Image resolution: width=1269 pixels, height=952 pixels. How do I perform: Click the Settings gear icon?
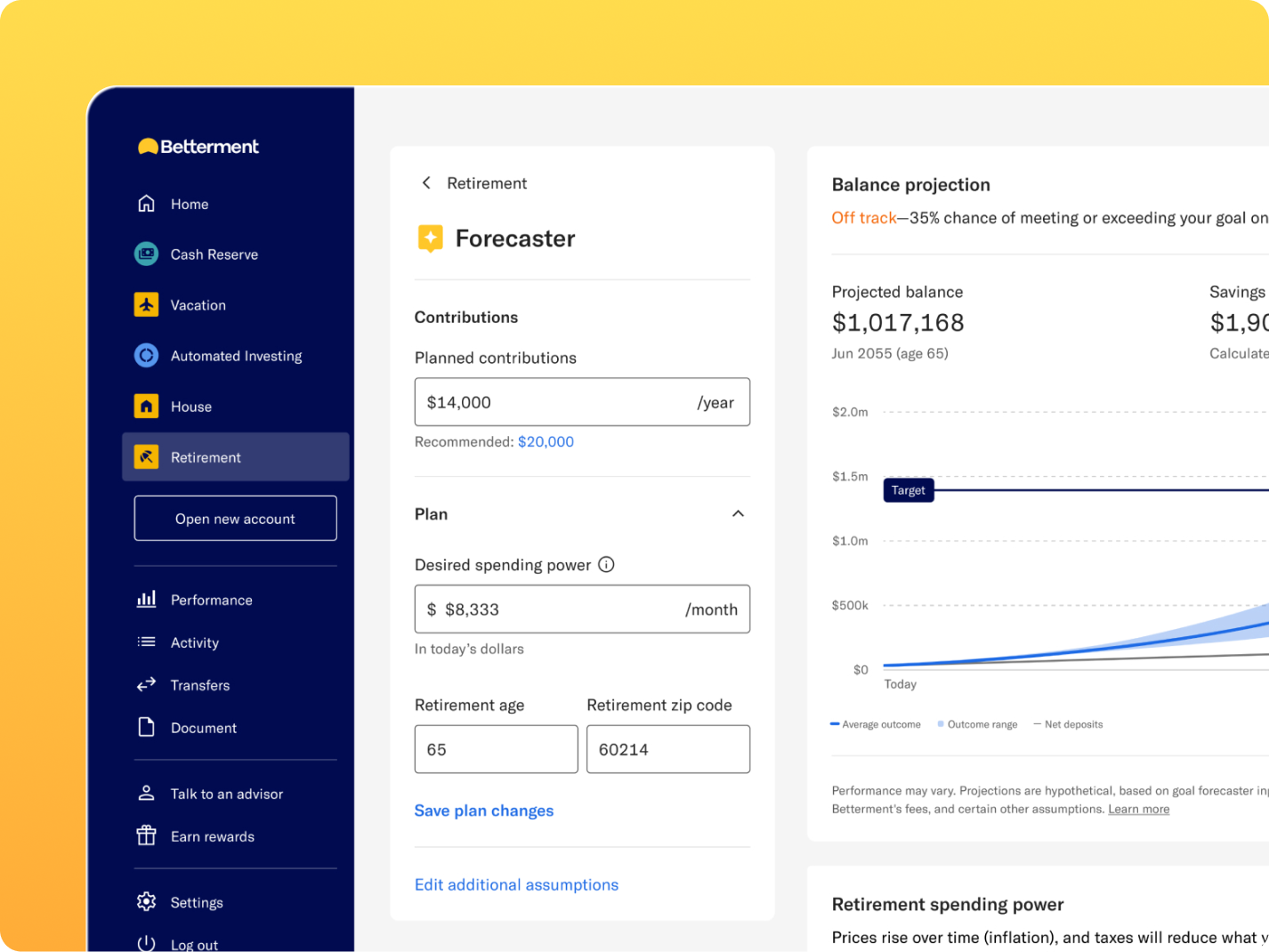tap(146, 902)
